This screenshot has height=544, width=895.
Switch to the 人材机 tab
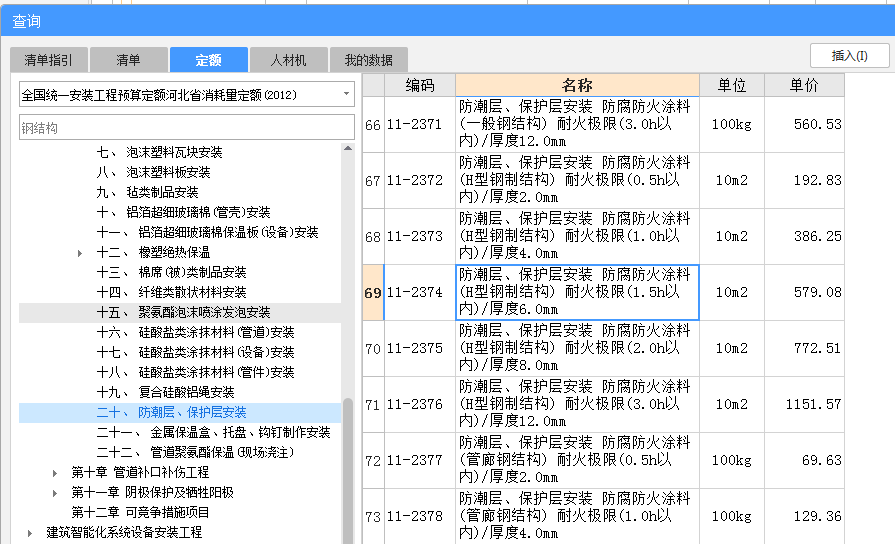[x=288, y=60]
